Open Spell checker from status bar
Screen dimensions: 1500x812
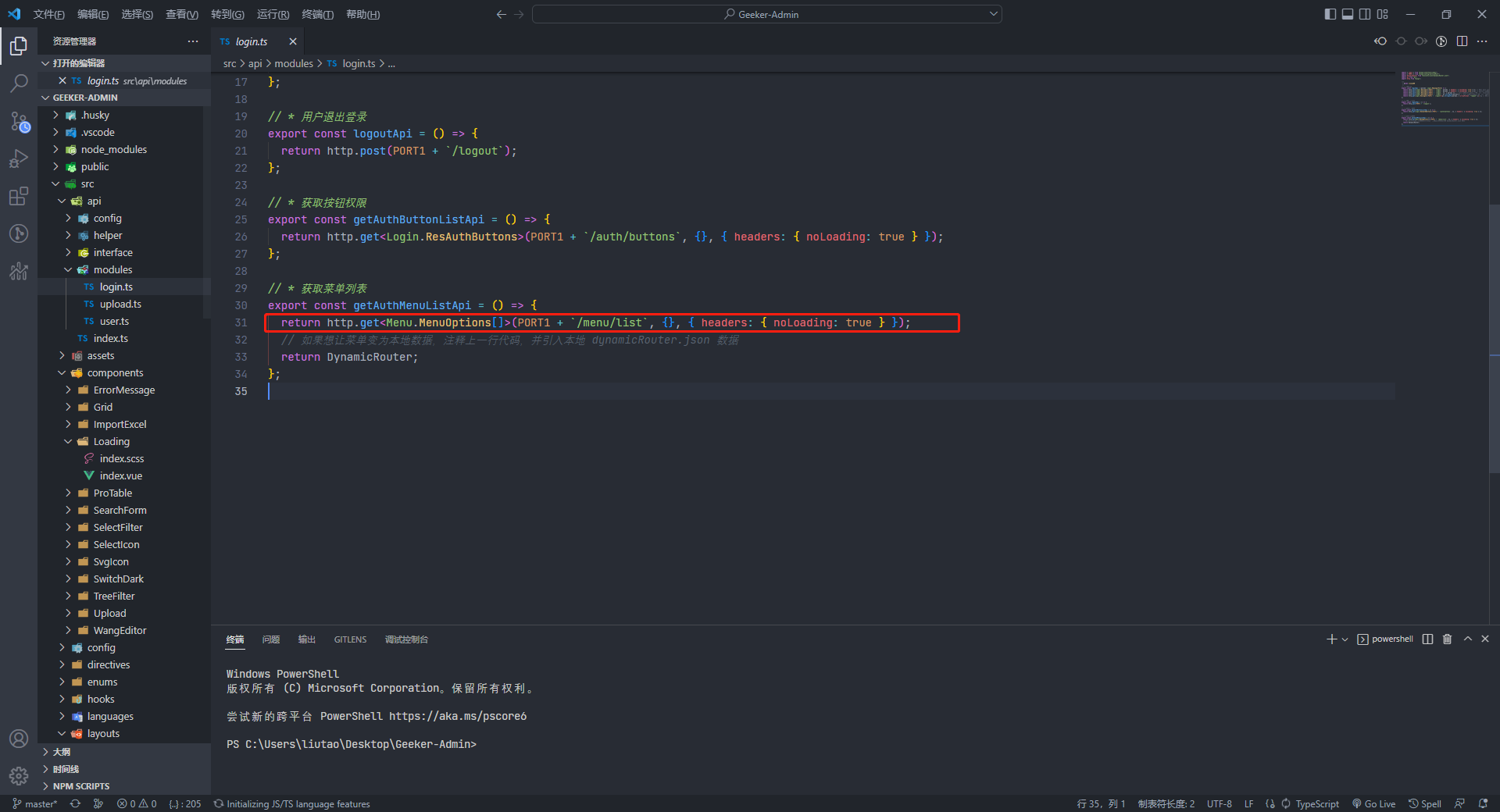click(x=1424, y=803)
